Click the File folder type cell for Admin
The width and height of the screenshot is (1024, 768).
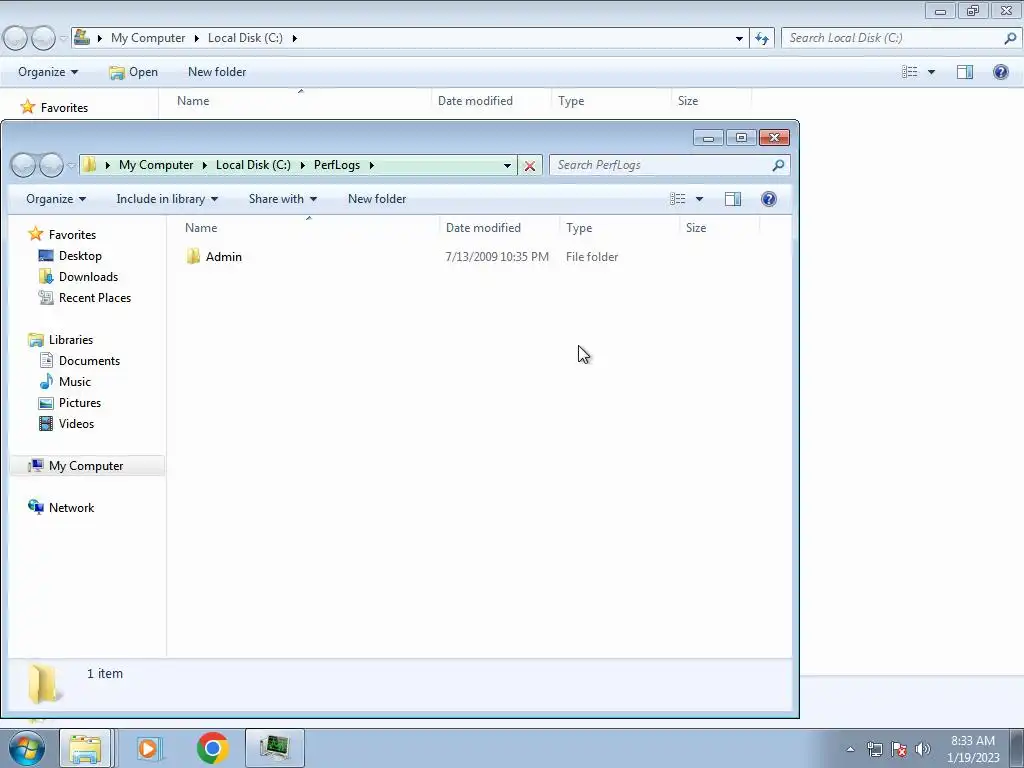pyautogui.click(x=592, y=257)
